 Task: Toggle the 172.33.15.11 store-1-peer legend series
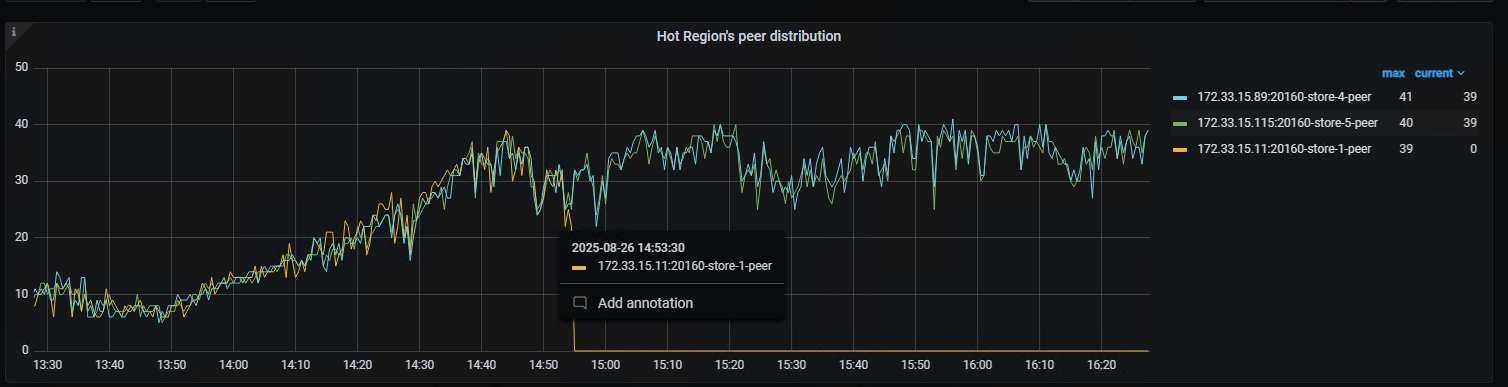[1284, 149]
